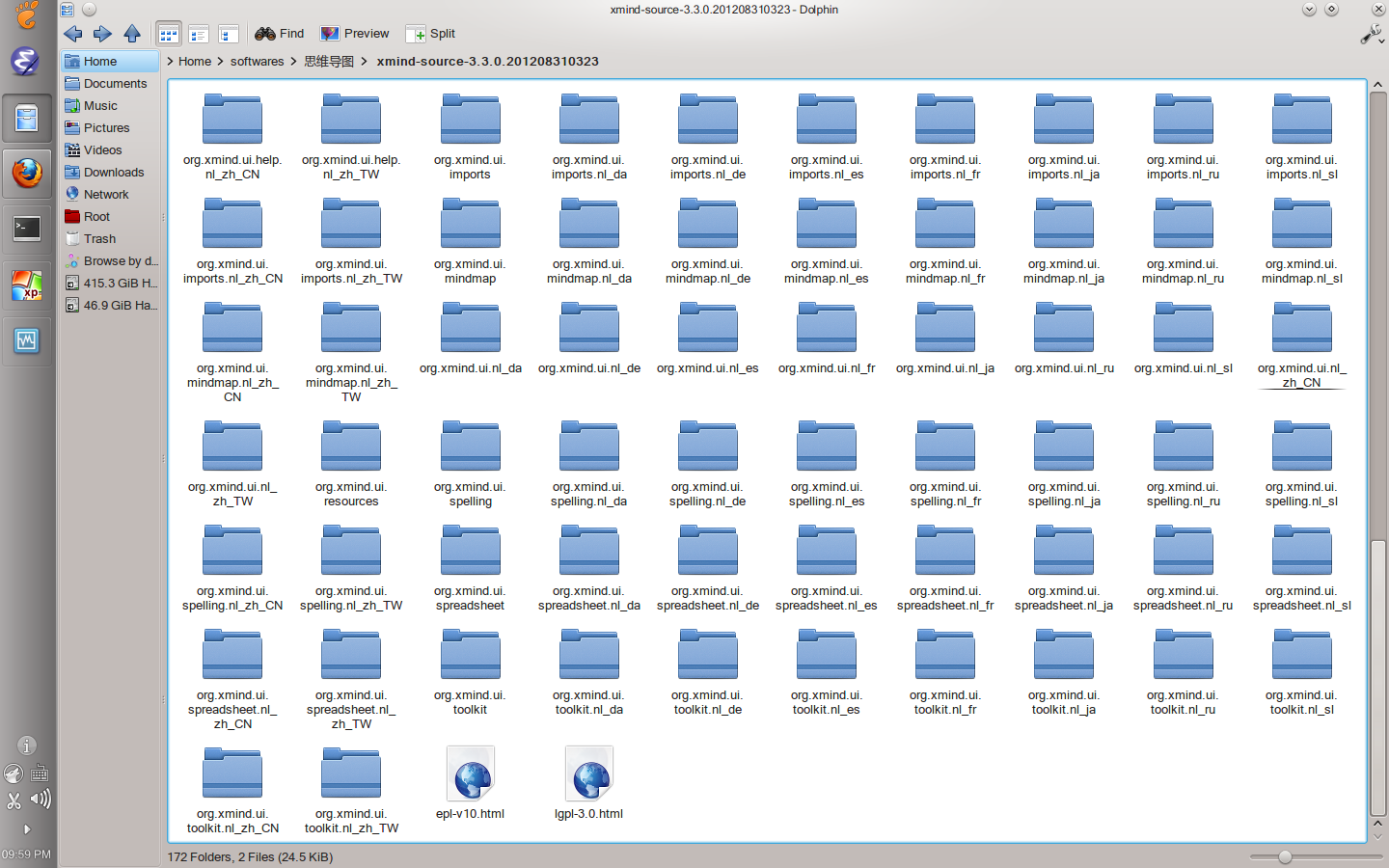Open the terminal from the side panel
This screenshot has height=868, width=1389.
tap(27, 229)
